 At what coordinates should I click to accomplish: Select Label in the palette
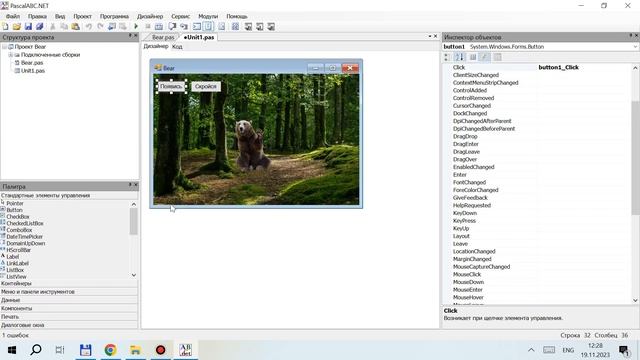(13, 257)
